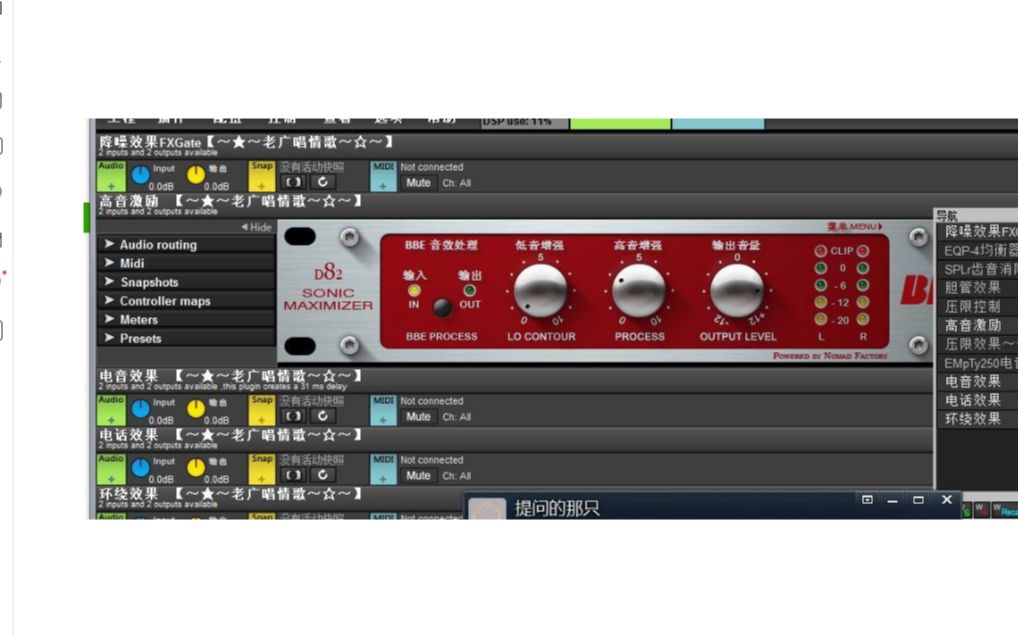Click Not connected label in the 降噪效果FXGate row
This screenshot has width=1018, height=636.
point(432,167)
